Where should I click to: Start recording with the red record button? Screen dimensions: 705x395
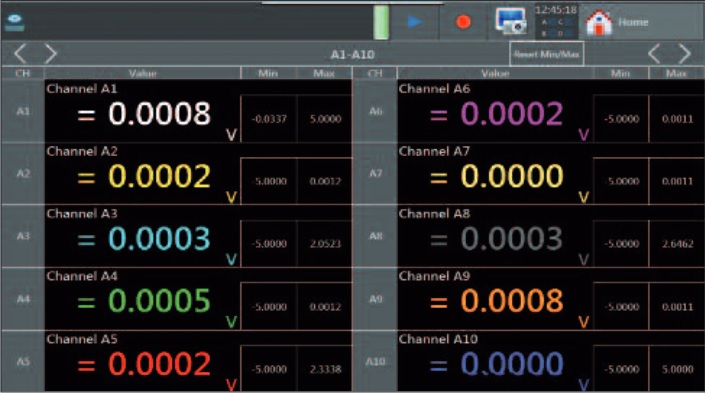point(463,22)
